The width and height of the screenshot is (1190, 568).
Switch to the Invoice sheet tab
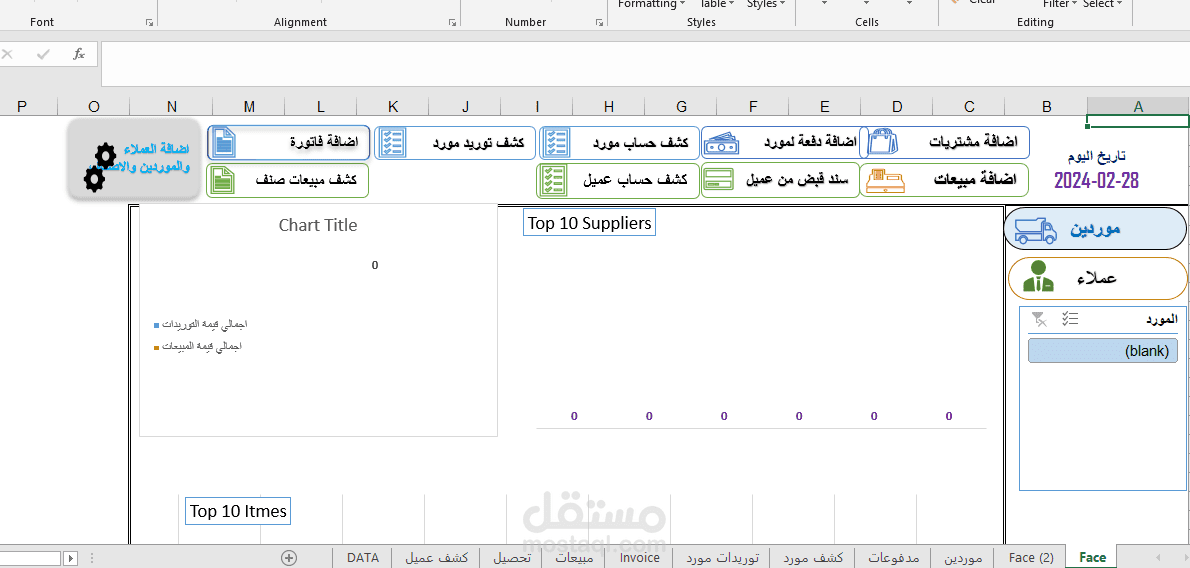click(x=640, y=557)
